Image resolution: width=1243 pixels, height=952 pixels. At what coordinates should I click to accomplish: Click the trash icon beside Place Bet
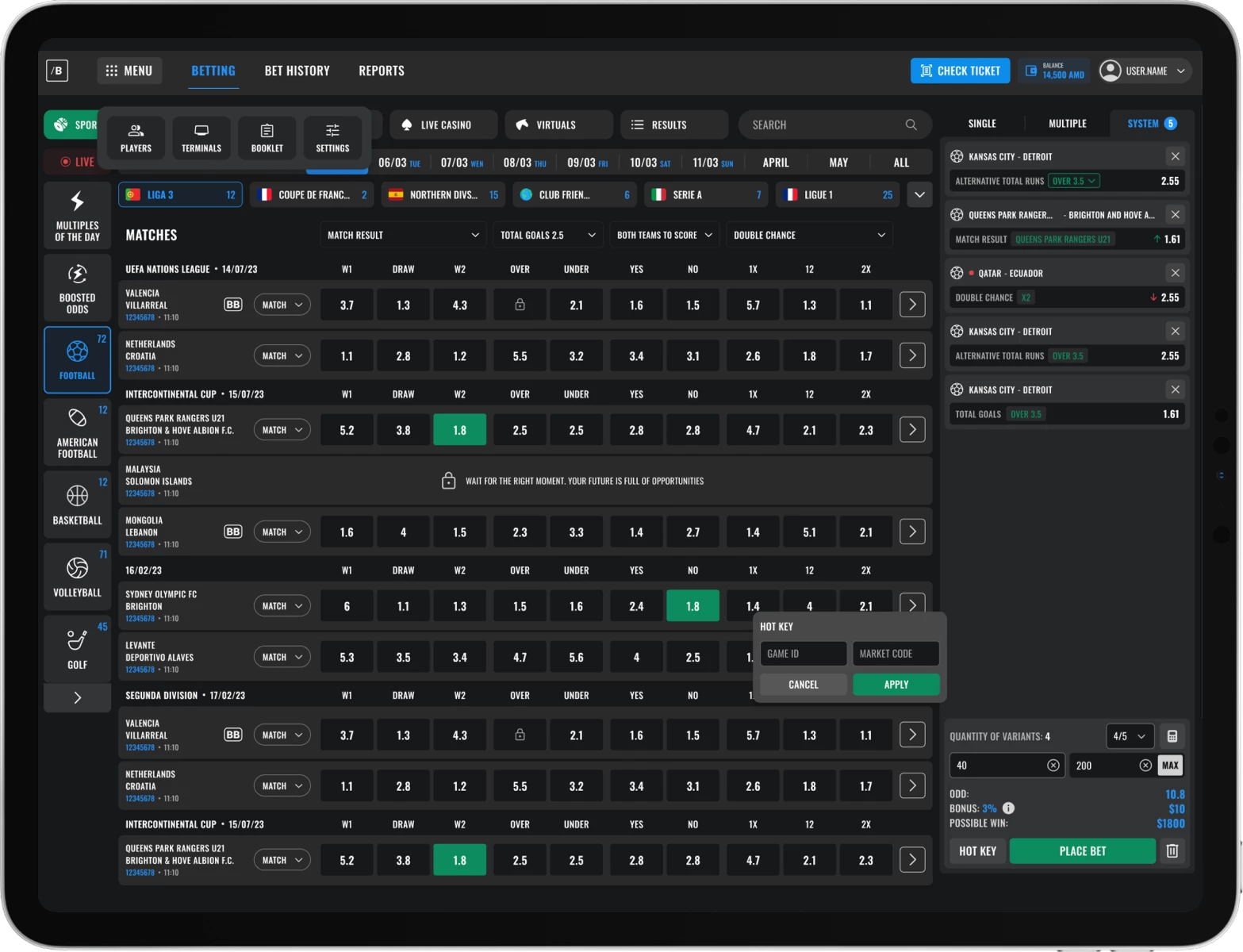coord(1172,851)
